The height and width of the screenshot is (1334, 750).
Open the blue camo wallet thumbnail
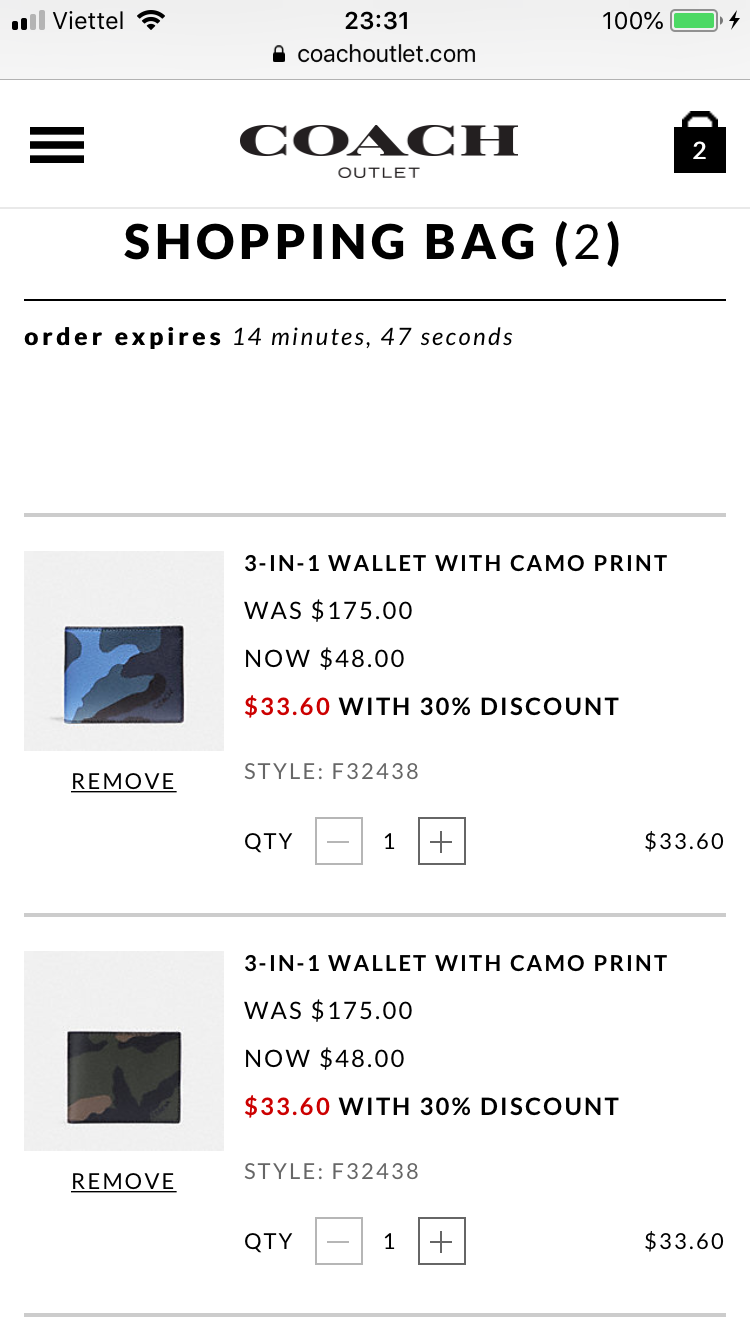124,651
